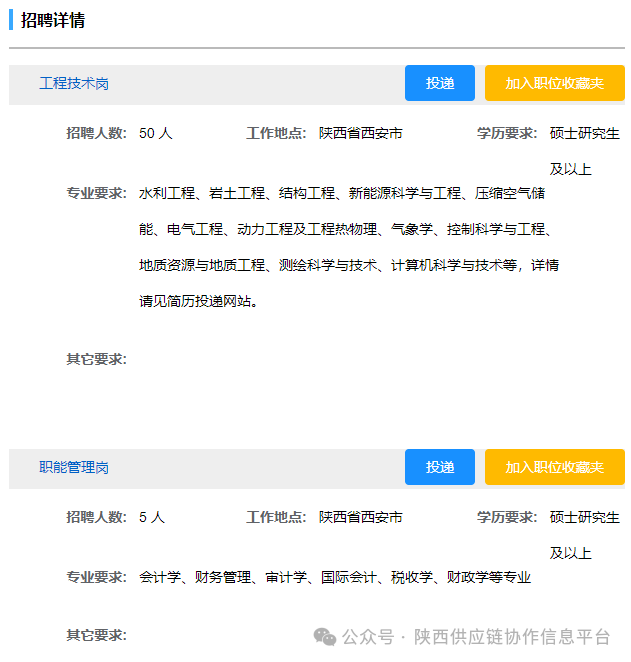Click 硕士研究生及以上 under 职能管理岗
The width and height of the screenshot is (631, 662).
584,535
